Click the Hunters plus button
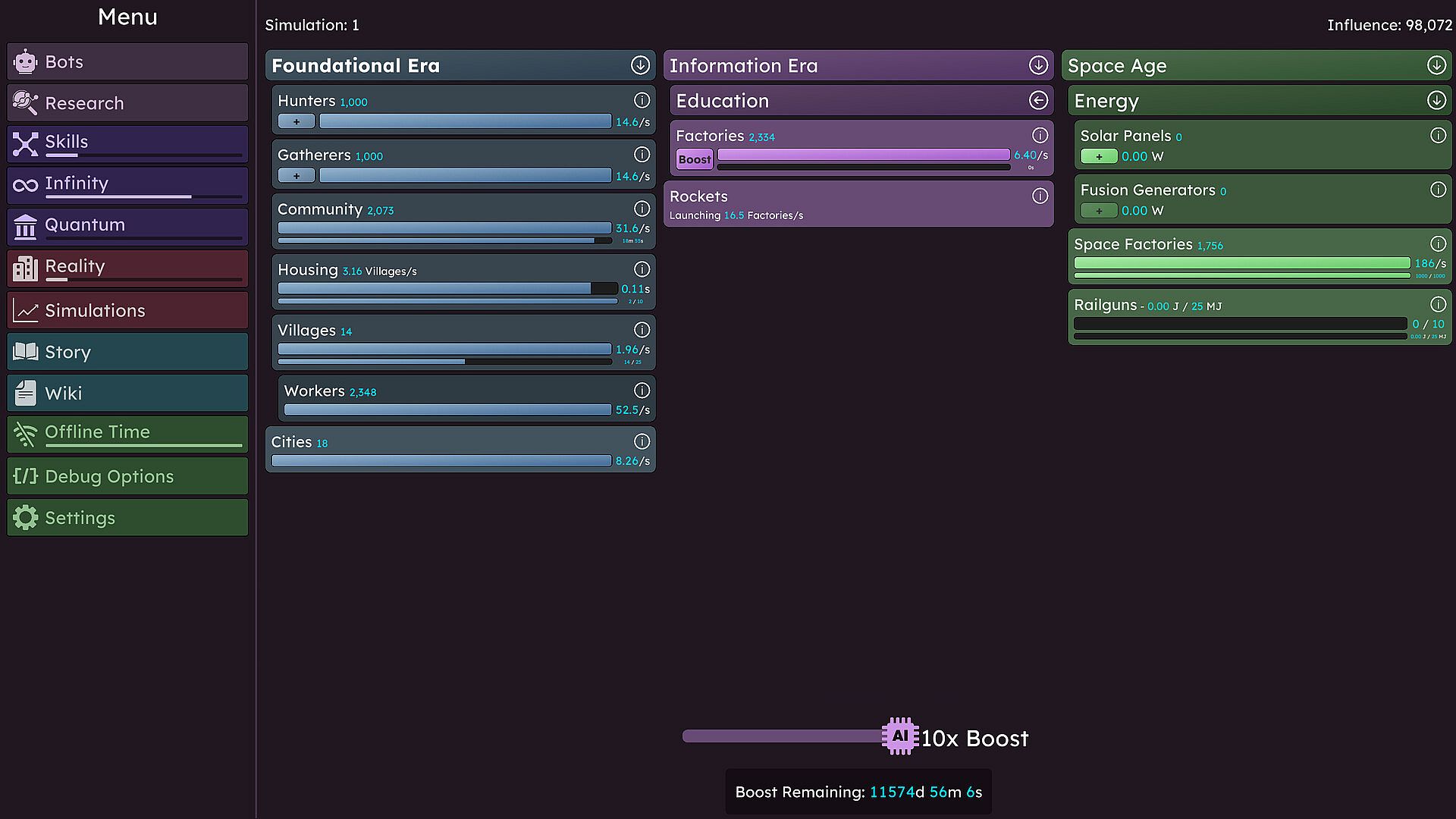 (x=297, y=121)
